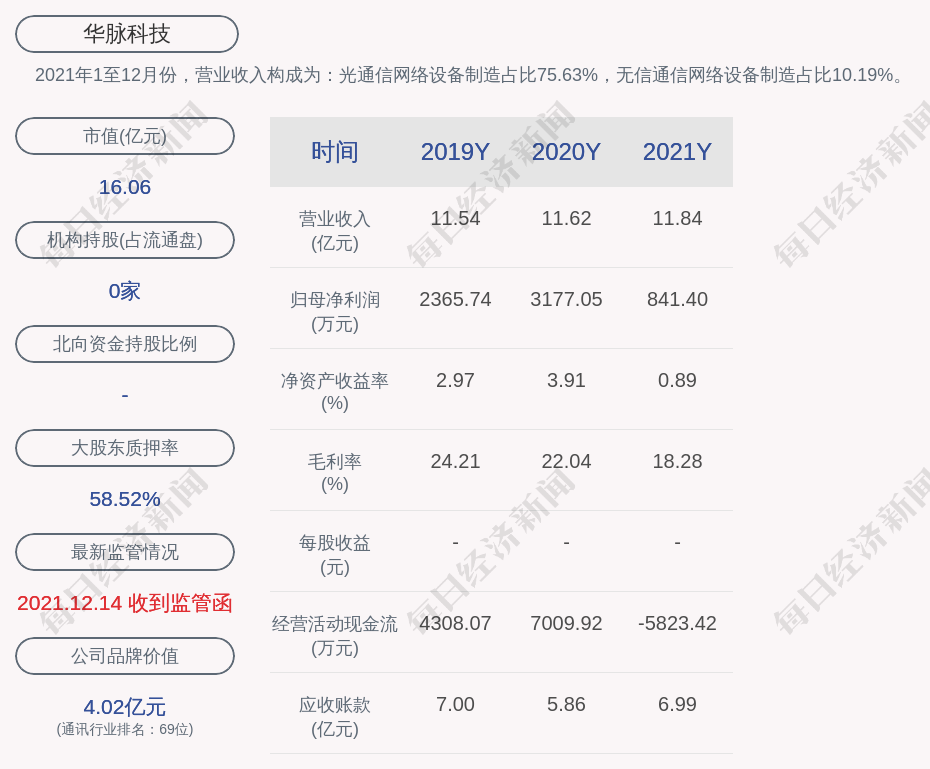Select net profit value 3177.05

(566, 299)
